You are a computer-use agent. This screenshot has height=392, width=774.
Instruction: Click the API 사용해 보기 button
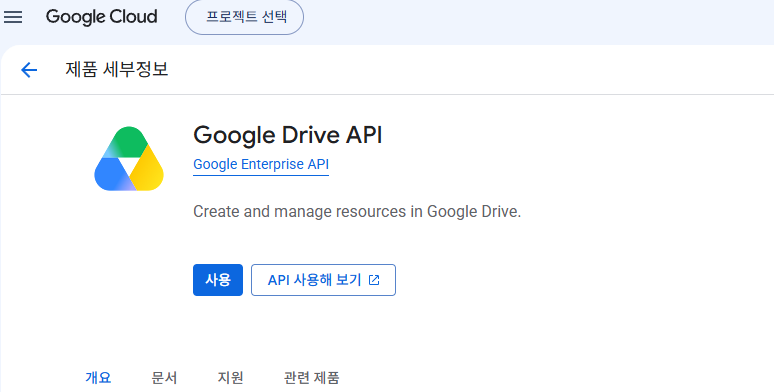coord(323,280)
